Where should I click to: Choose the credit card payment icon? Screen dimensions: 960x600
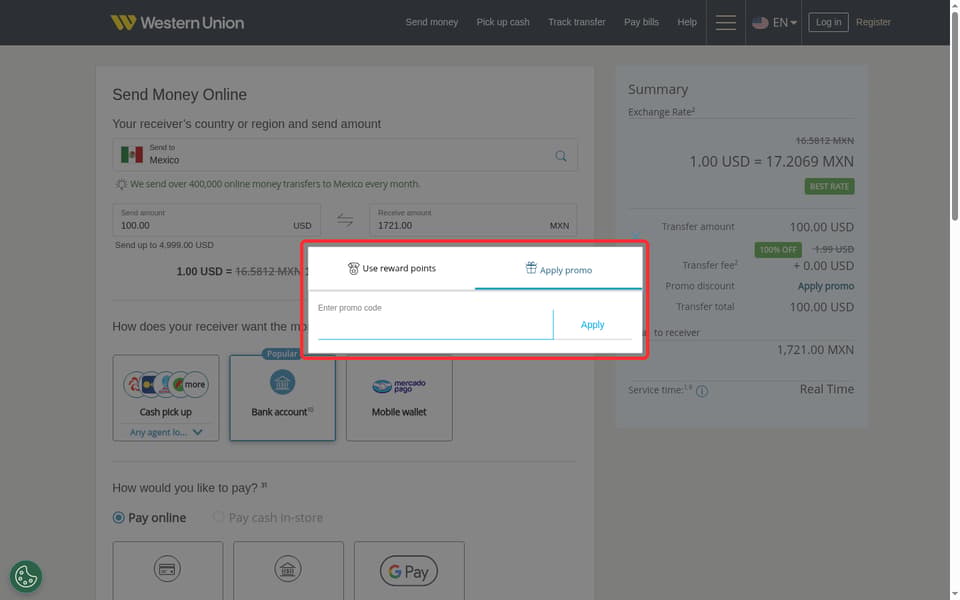pos(167,569)
